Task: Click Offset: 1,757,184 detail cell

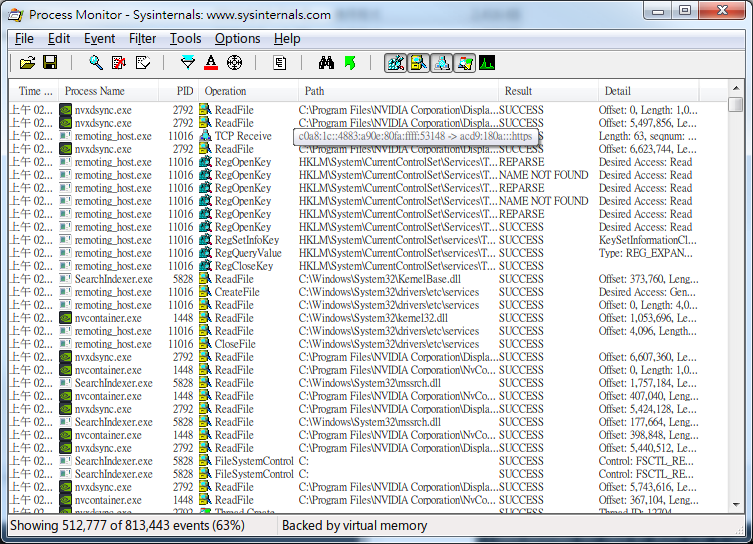Action: (x=647, y=383)
